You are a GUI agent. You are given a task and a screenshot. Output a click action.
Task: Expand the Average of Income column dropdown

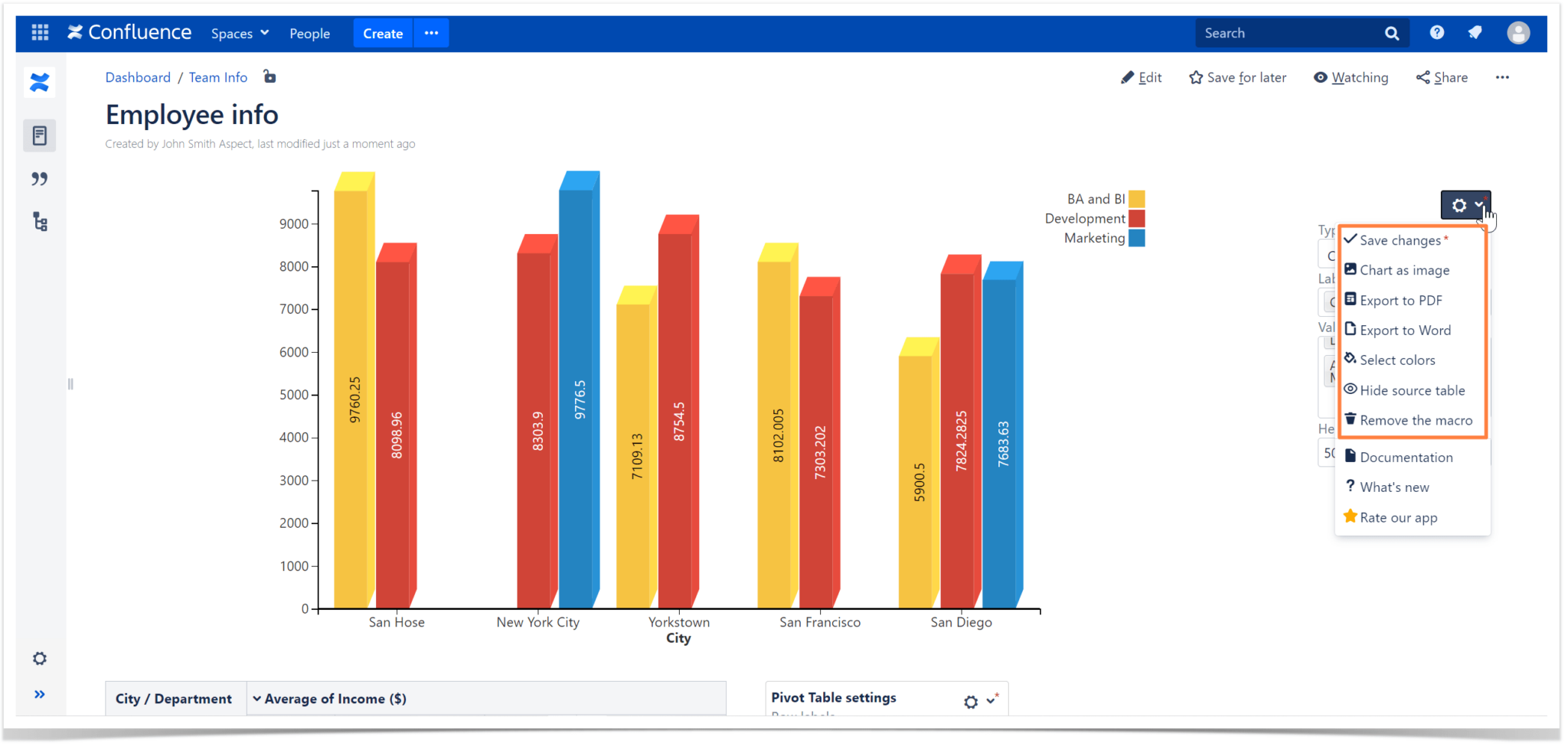click(x=259, y=699)
